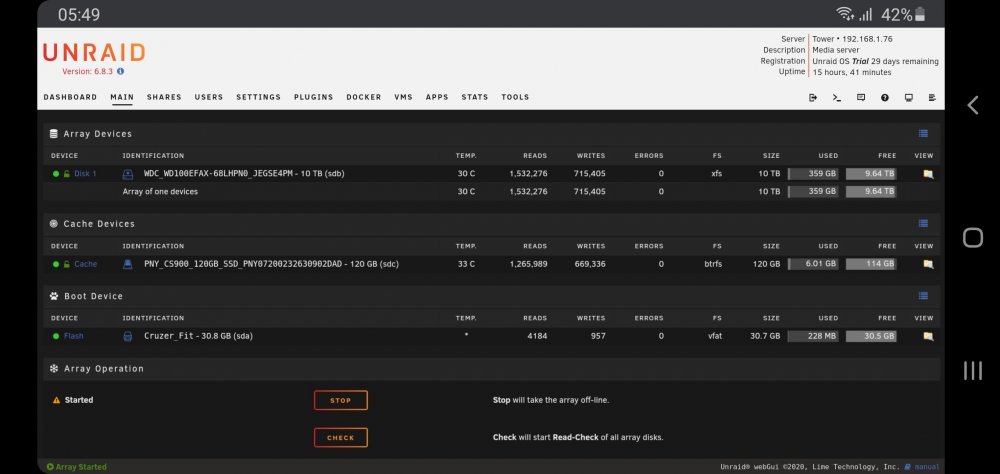Click the version info icon beside 6.8.3
Image resolution: width=1000 pixels, height=474 pixels.
(x=121, y=71)
